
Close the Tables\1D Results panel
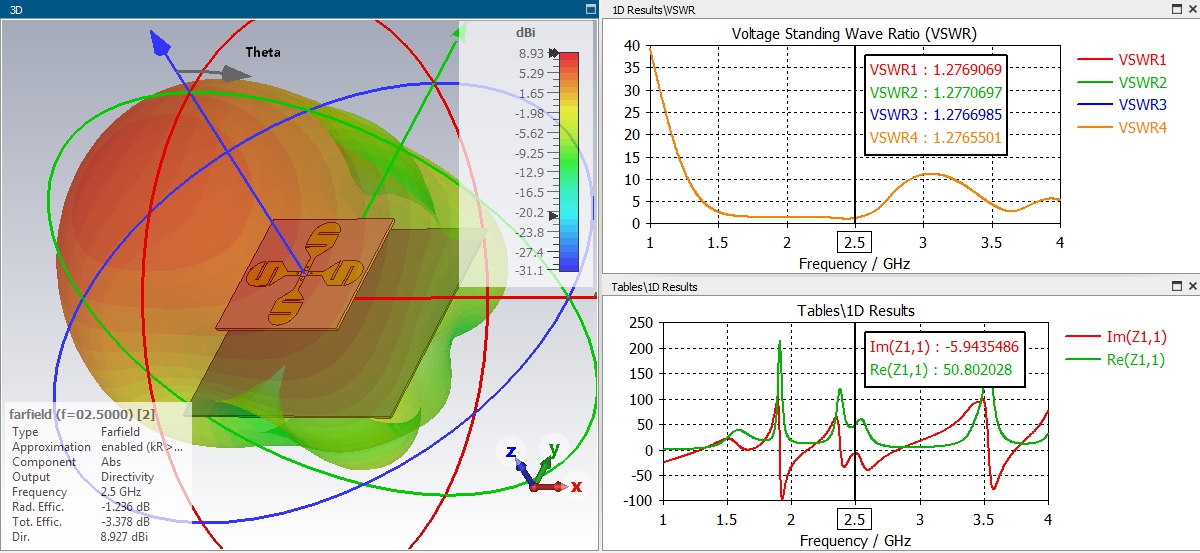(1192, 286)
